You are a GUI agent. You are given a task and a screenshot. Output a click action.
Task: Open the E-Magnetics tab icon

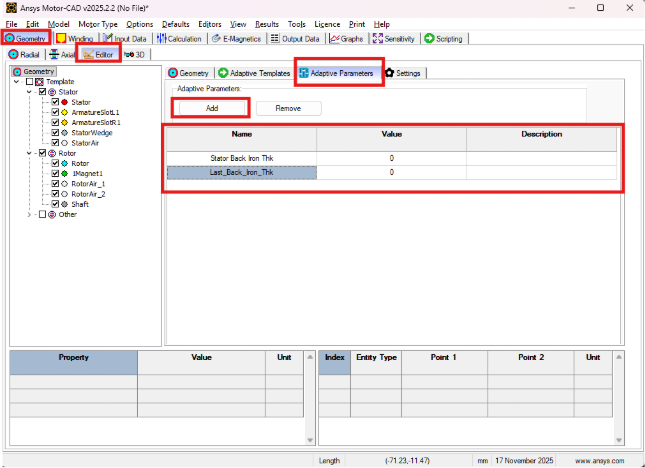216,38
